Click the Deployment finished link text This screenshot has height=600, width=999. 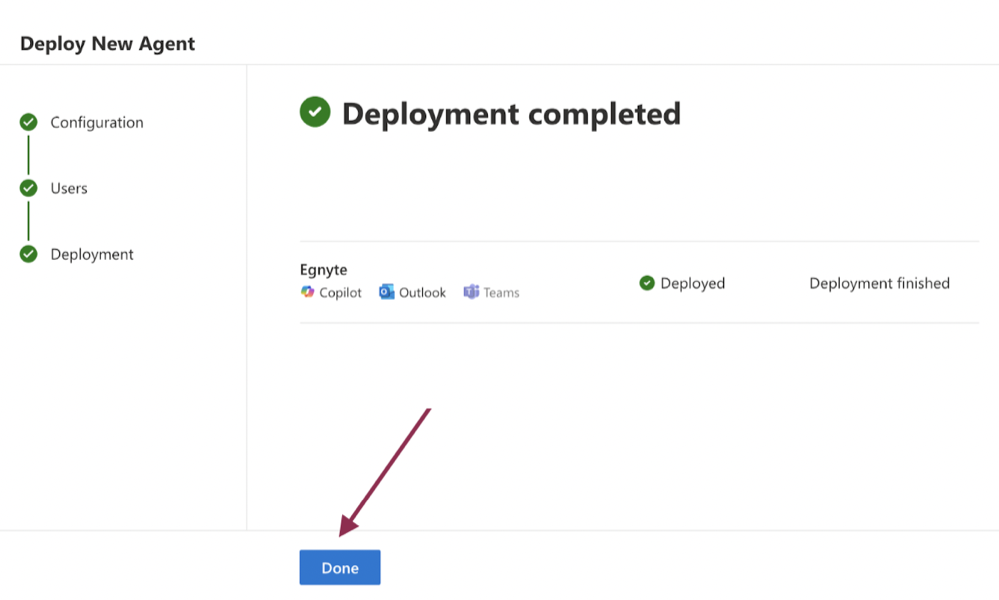pos(879,283)
